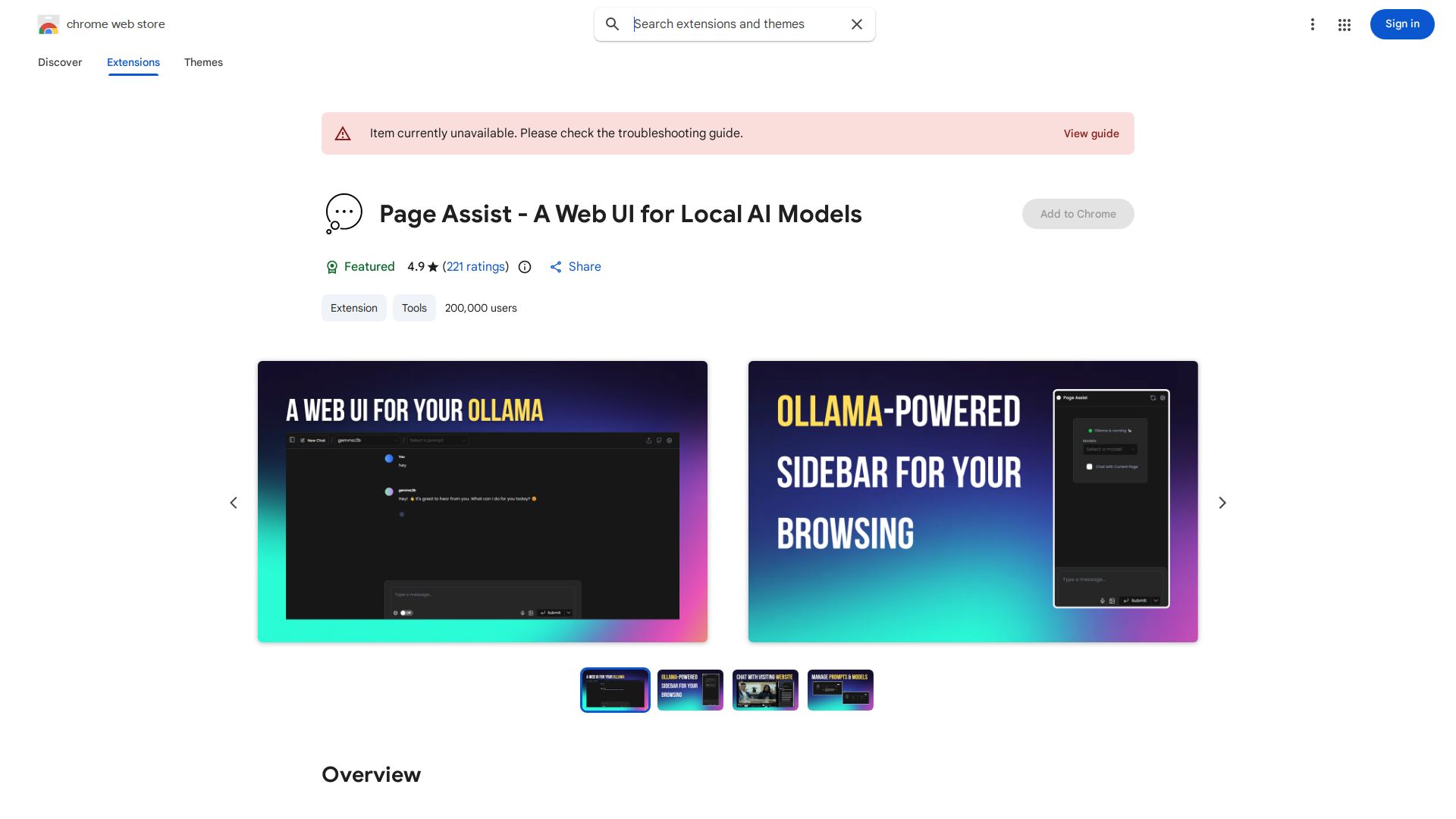1456x819 pixels.
Task: Select the Tools category chip
Action: pos(414,308)
